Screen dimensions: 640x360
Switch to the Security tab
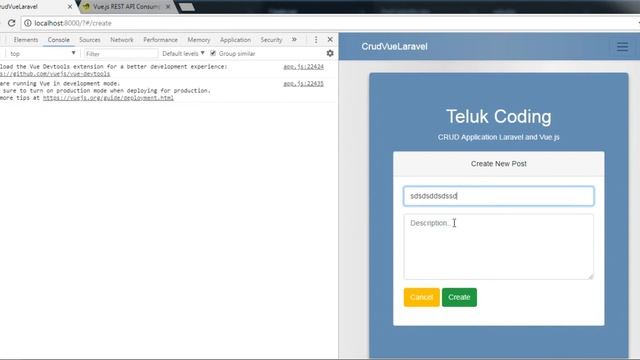tap(271, 40)
